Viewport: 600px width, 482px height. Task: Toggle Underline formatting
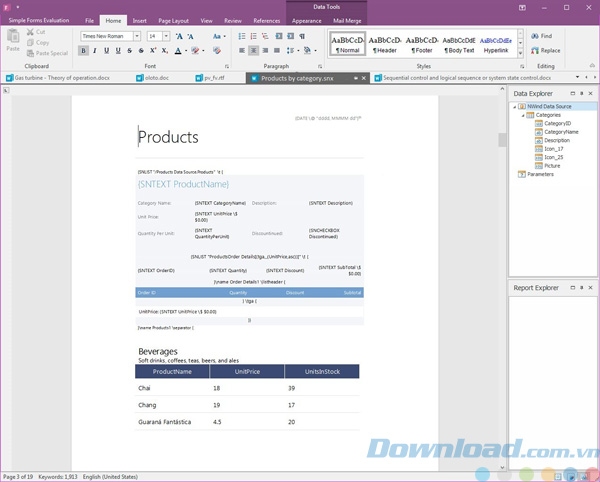tap(108, 50)
